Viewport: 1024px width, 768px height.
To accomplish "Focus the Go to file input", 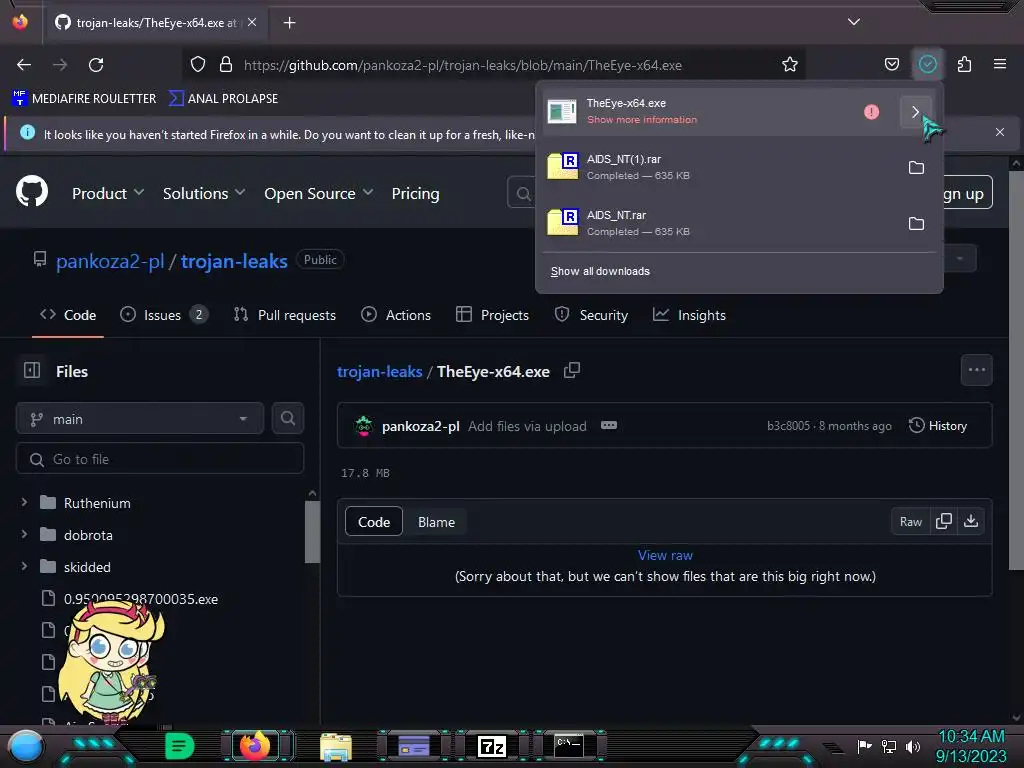I will tap(160, 459).
